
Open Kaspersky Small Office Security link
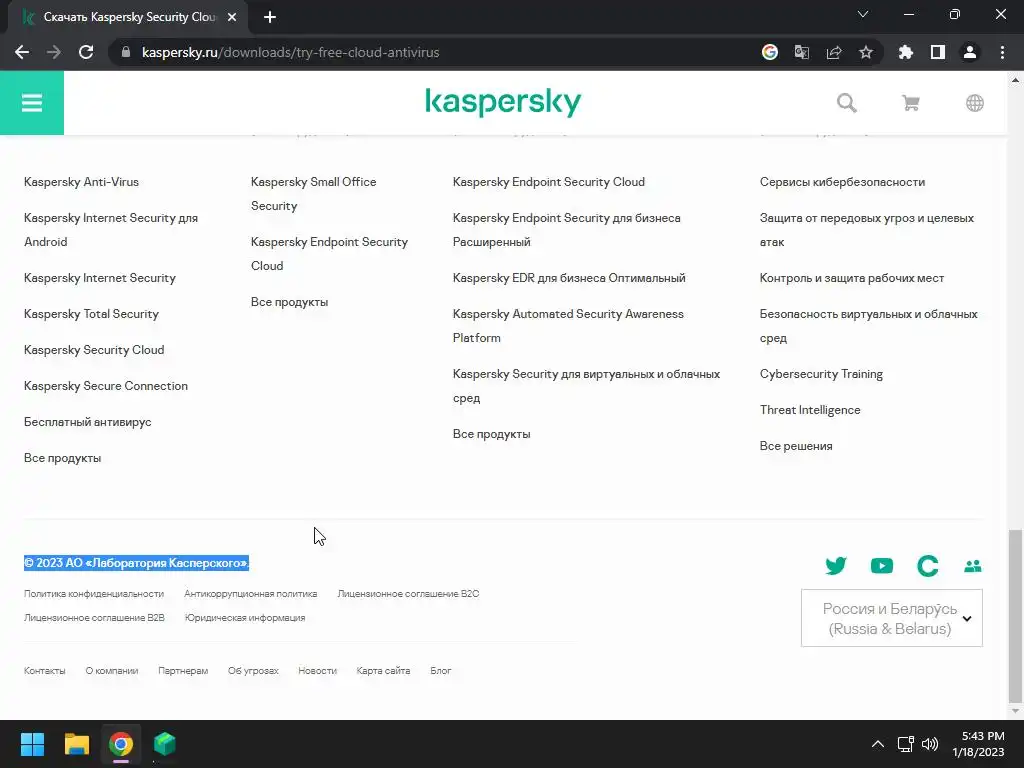tap(313, 194)
